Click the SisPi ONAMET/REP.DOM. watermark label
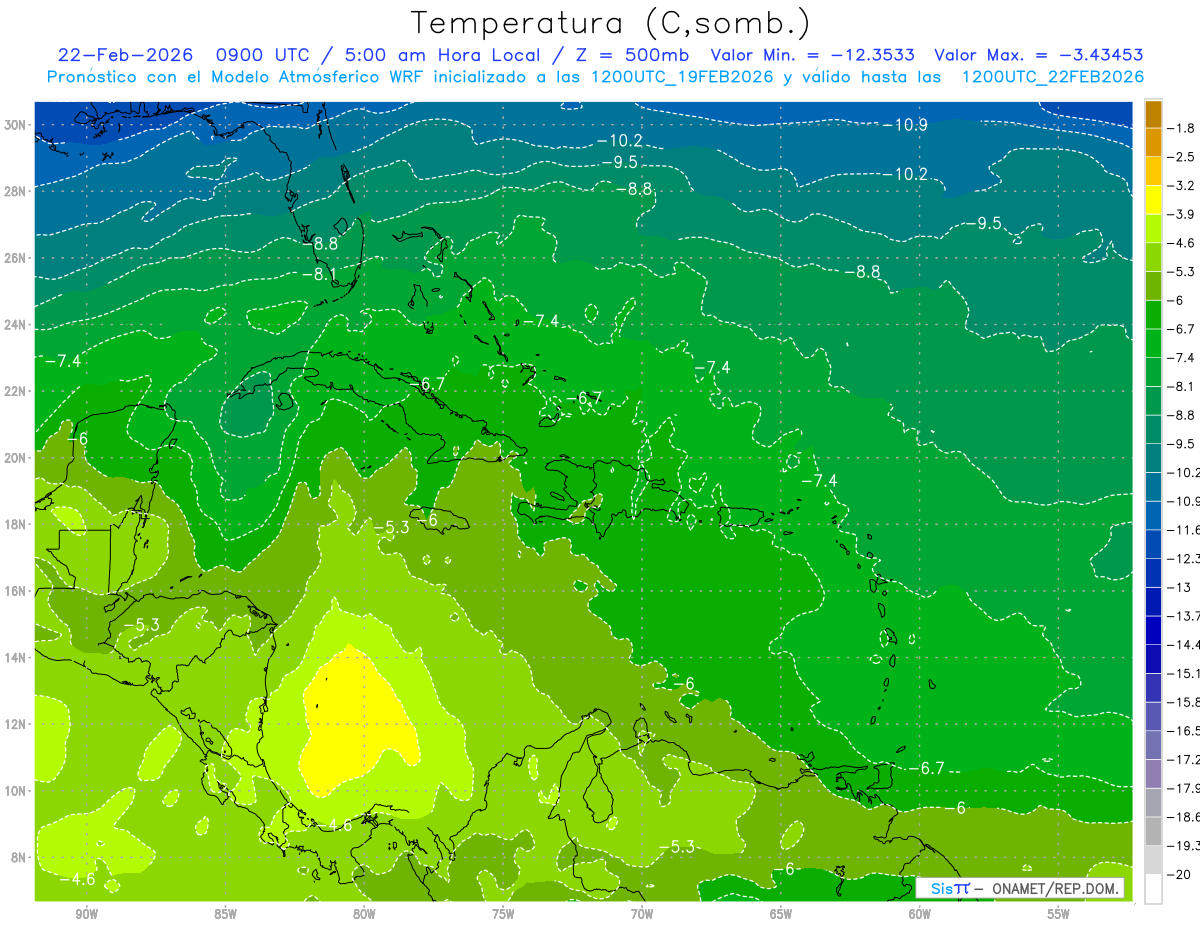Image resolution: width=1200 pixels, height=927 pixels. point(1020,888)
